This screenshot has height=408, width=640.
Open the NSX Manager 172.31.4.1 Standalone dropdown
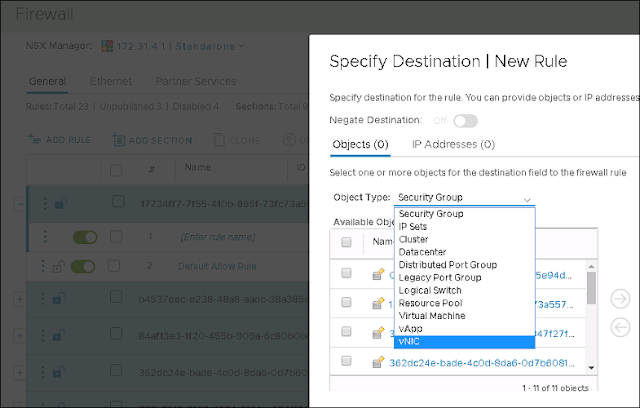180,47
